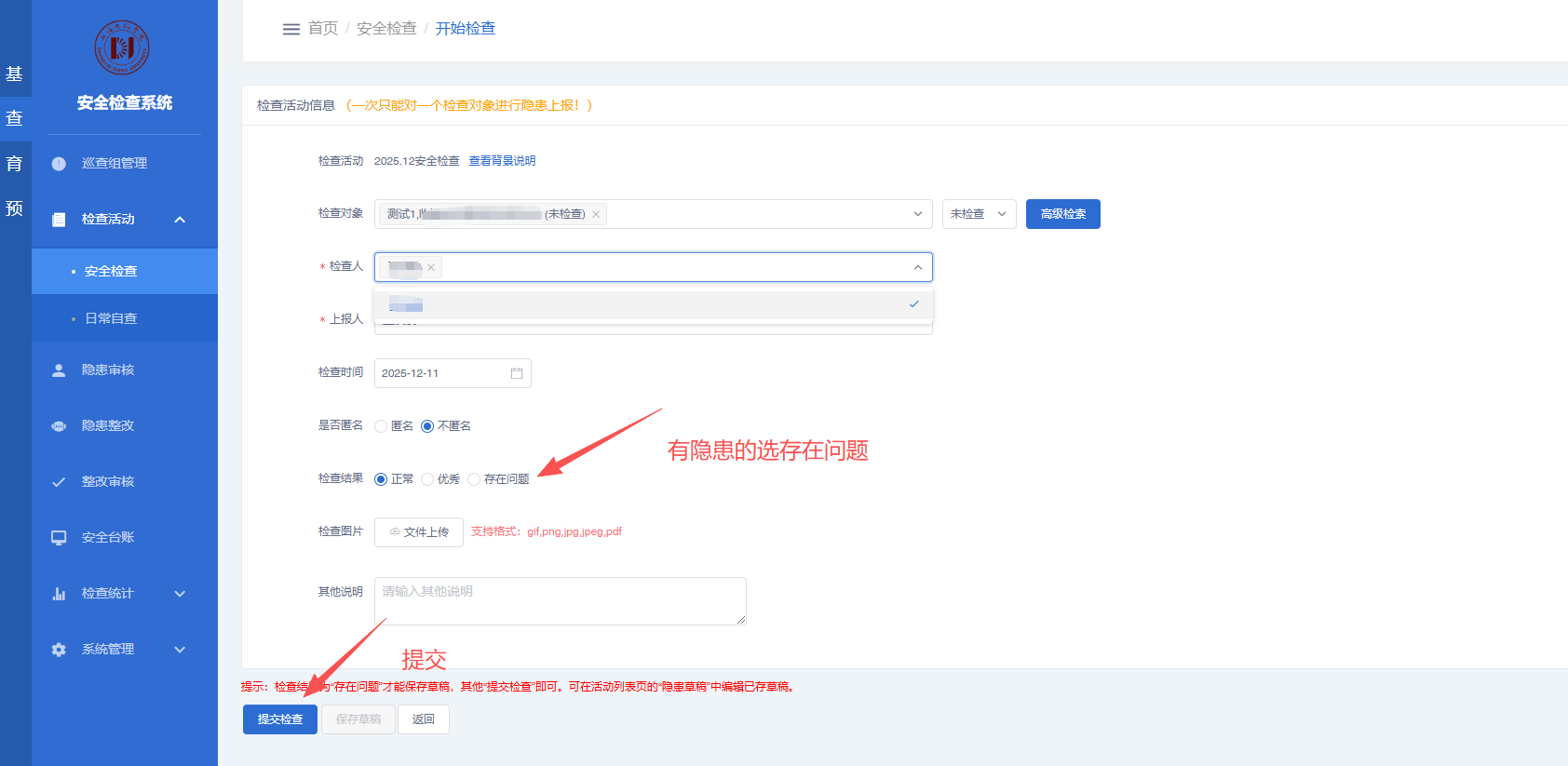Click the 隐患审核 person icon
Screen dimensions: 1568x766
coord(59,370)
